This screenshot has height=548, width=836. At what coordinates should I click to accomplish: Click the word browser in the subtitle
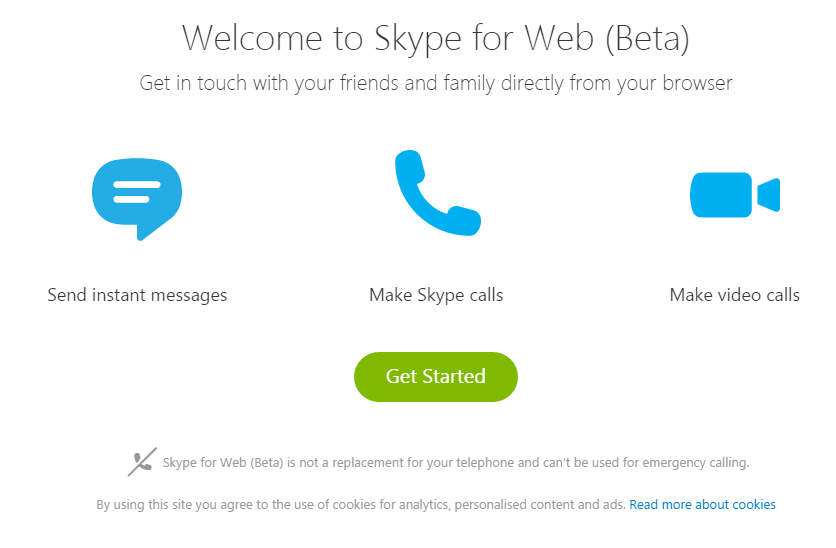tap(697, 83)
